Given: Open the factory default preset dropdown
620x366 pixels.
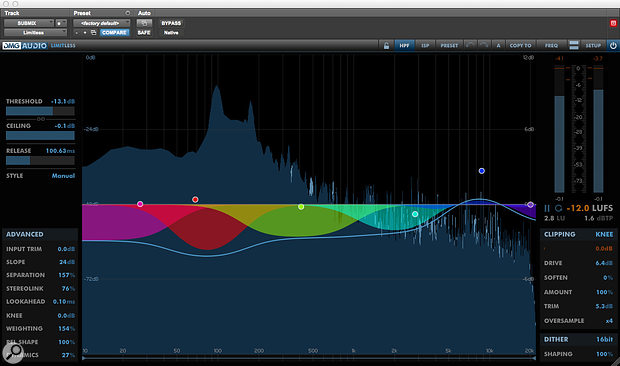Looking at the screenshot, I should point(102,23).
